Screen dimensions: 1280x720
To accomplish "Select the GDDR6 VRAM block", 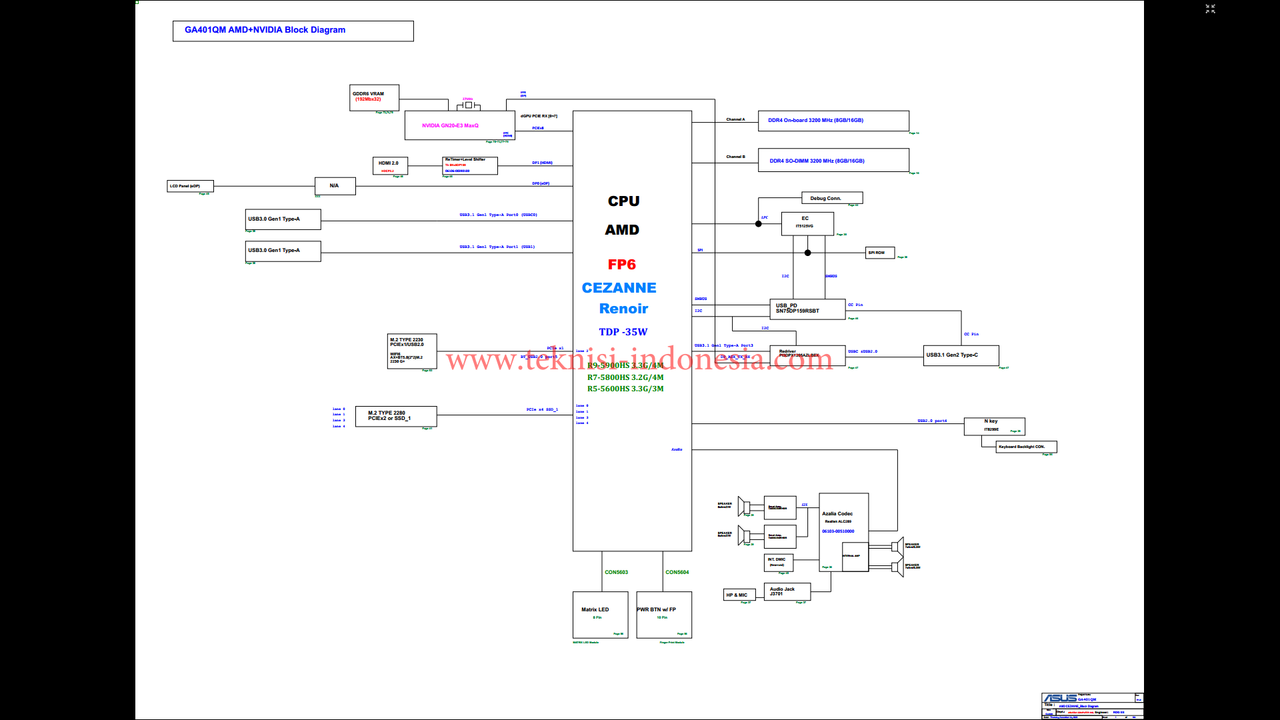I will pos(375,97).
